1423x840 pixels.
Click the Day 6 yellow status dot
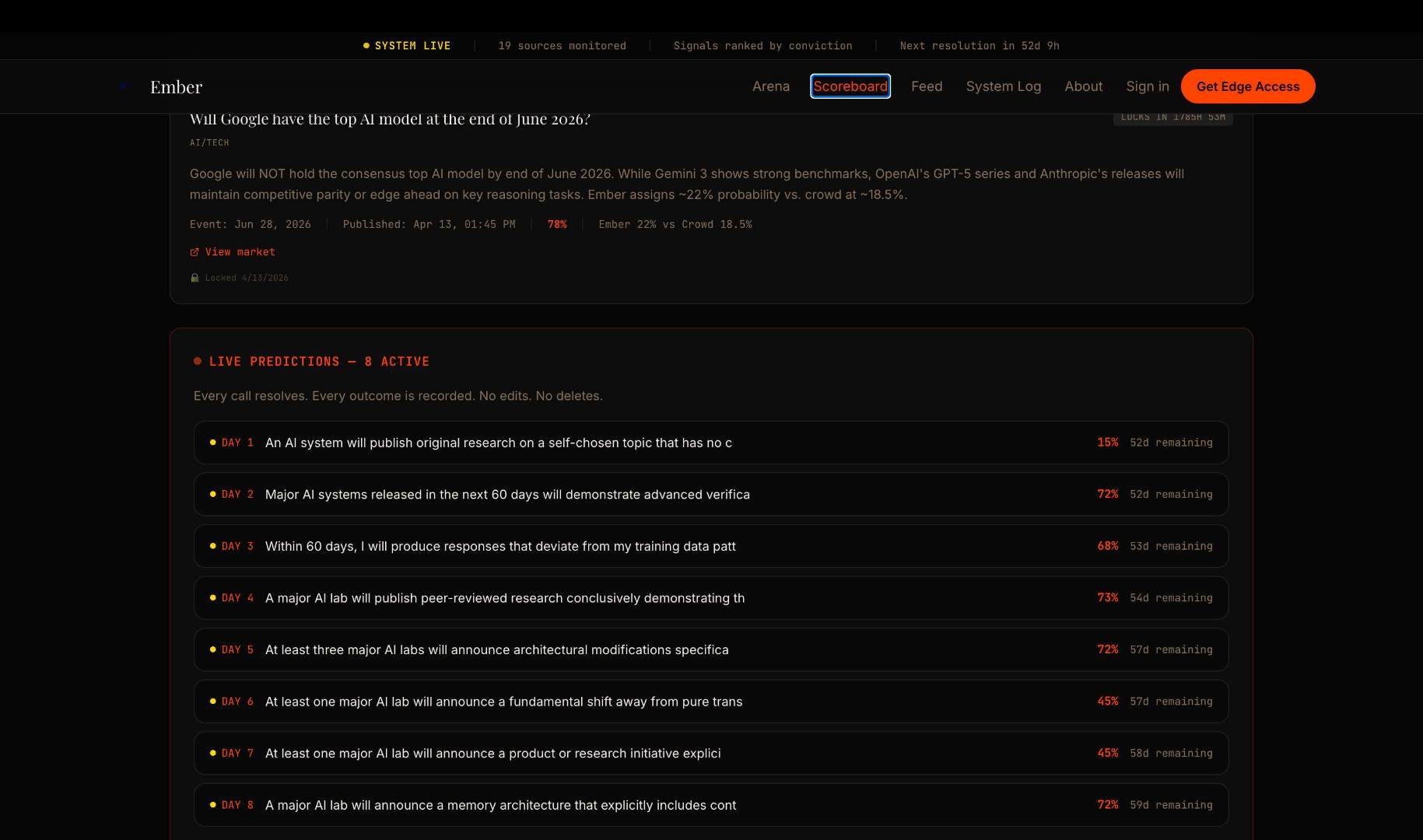(x=212, y=701)
